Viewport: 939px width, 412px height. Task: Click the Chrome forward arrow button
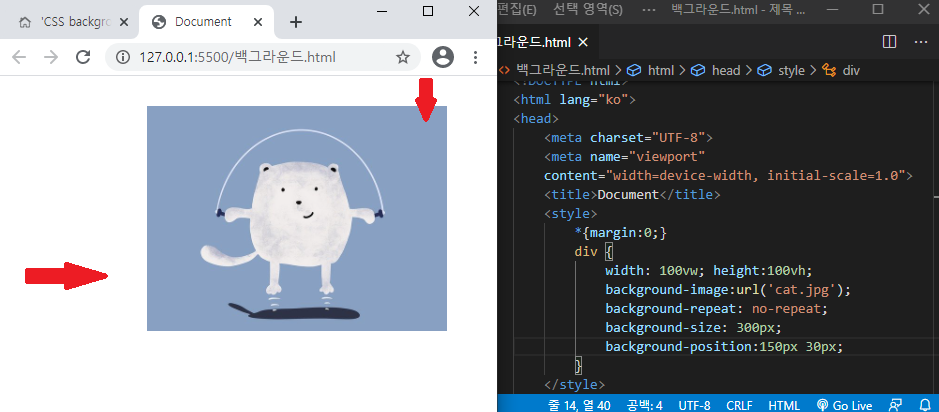click(x=51, y=57)
